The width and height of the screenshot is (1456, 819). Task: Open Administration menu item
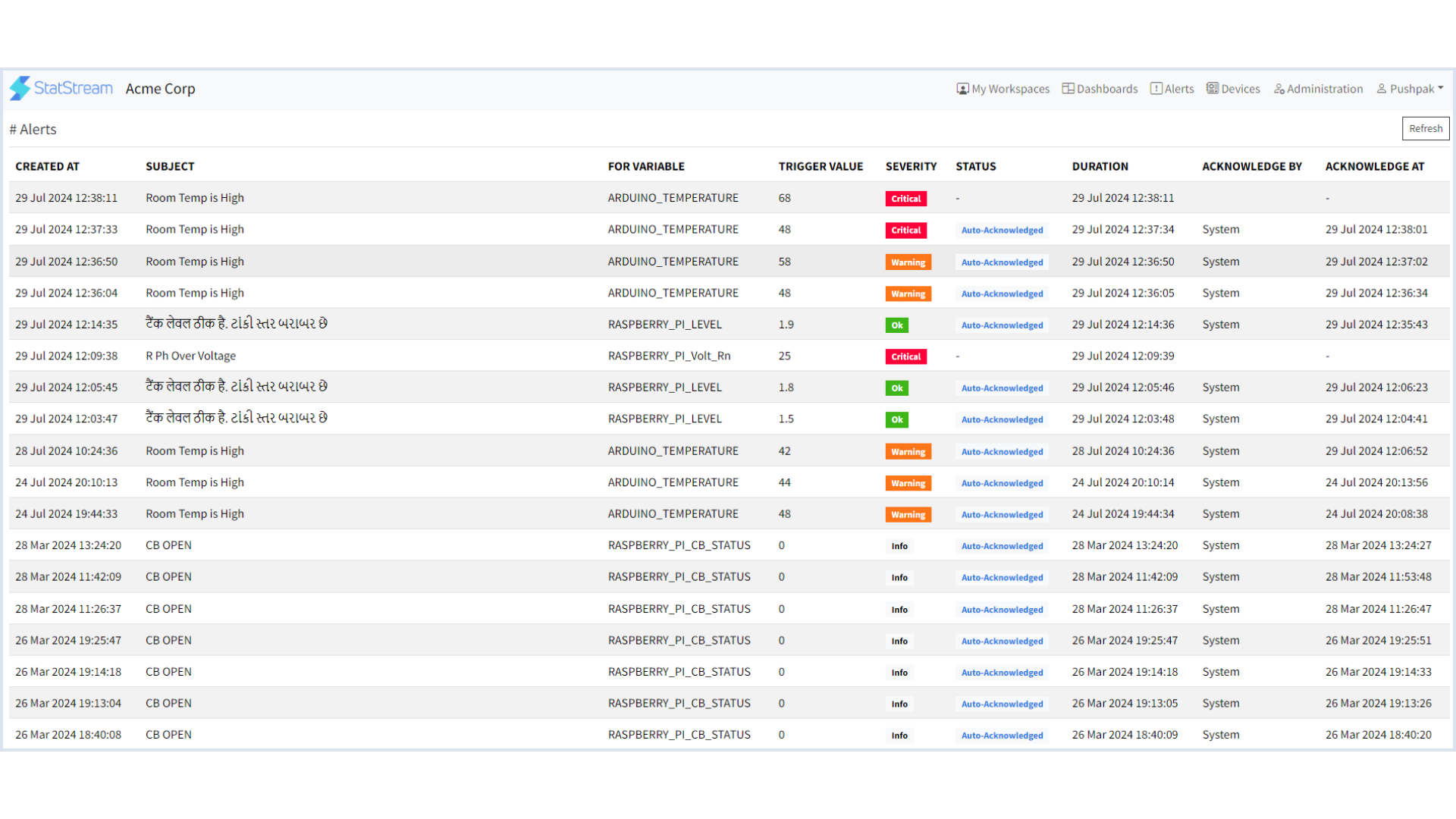[1318, 89]
